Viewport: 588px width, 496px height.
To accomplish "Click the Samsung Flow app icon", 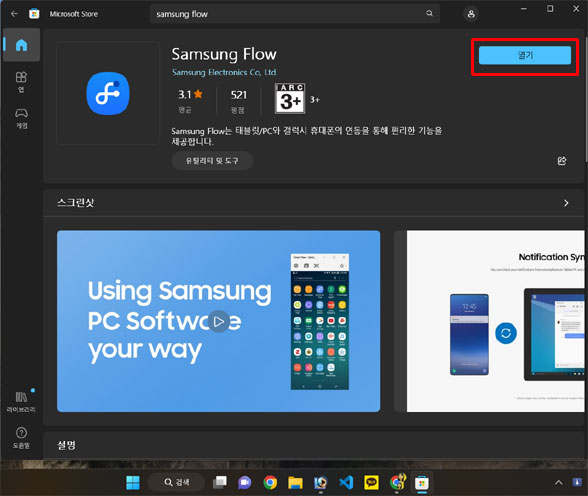I will [x=108, y=93].
